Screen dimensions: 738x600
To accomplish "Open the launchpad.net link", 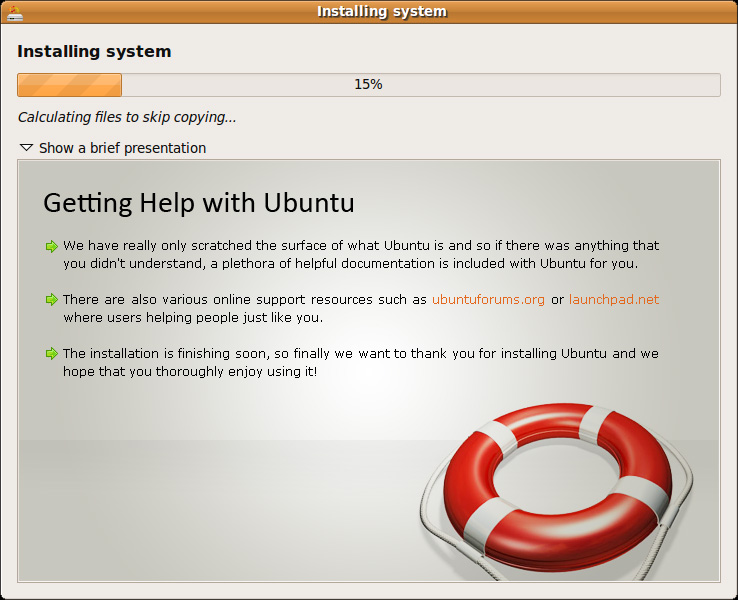I will [614, 300].
